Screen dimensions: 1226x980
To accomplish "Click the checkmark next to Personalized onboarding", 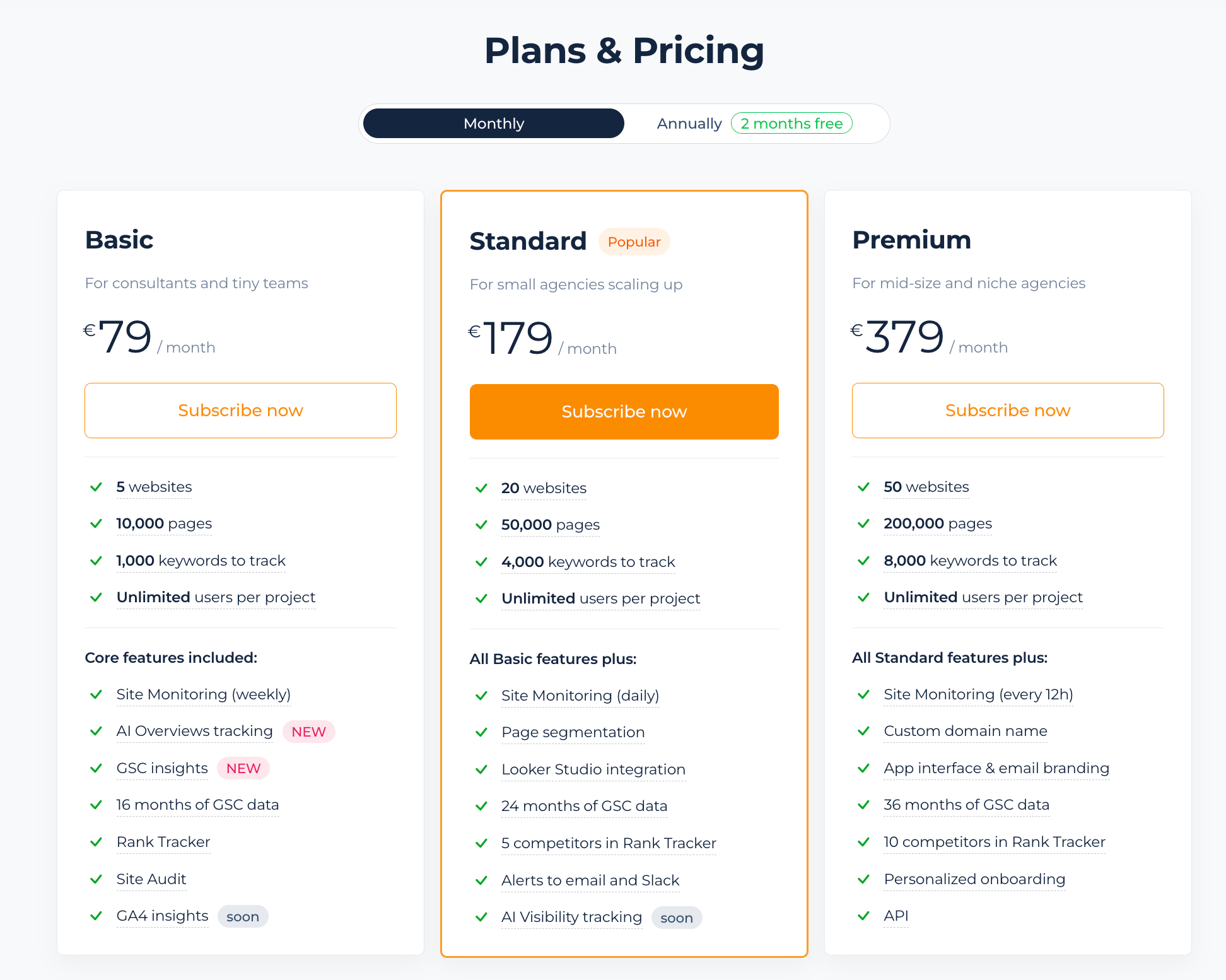I will [x=863, y=879].
